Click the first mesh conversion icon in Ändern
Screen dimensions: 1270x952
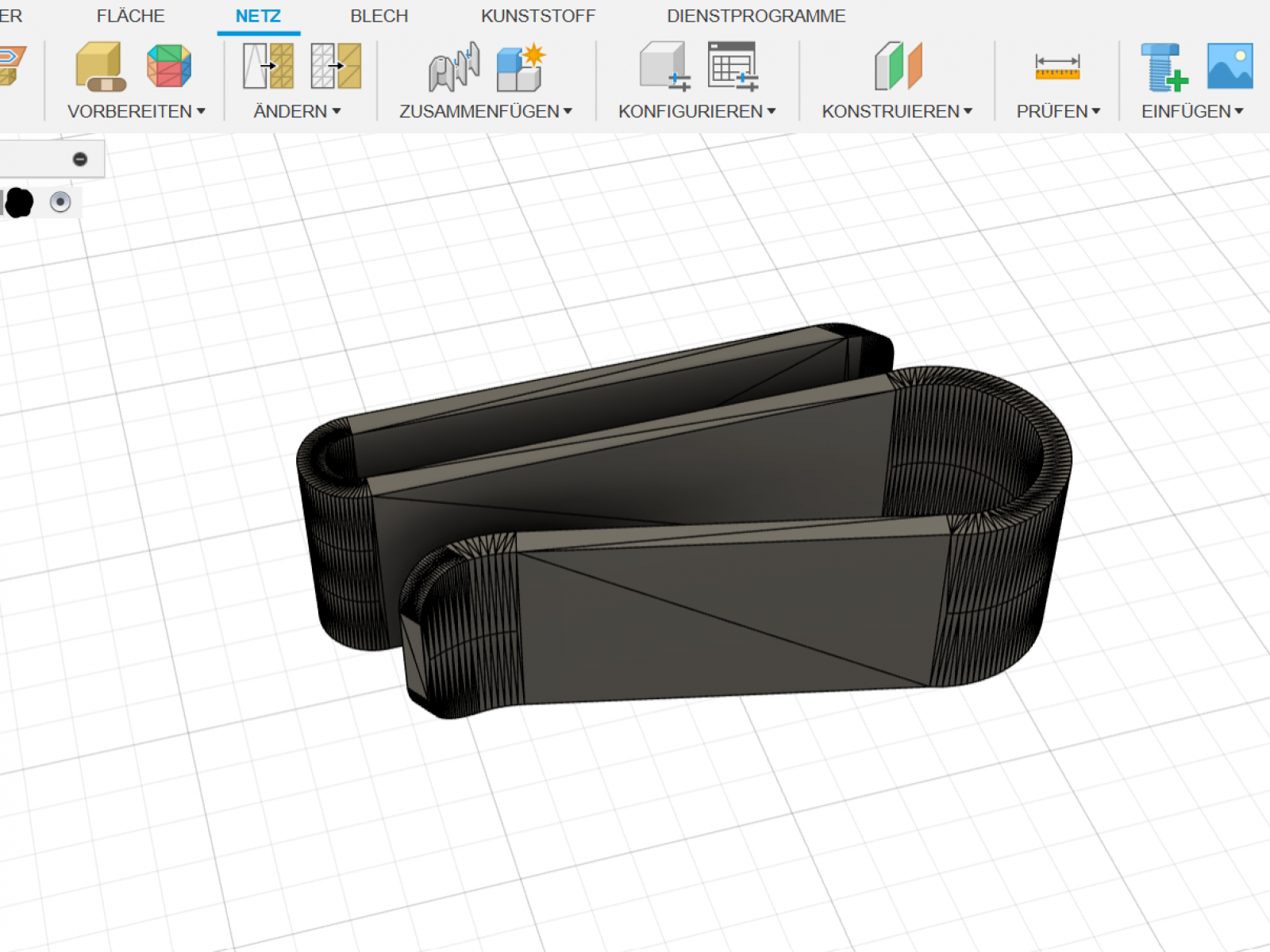tap(268, 66)
